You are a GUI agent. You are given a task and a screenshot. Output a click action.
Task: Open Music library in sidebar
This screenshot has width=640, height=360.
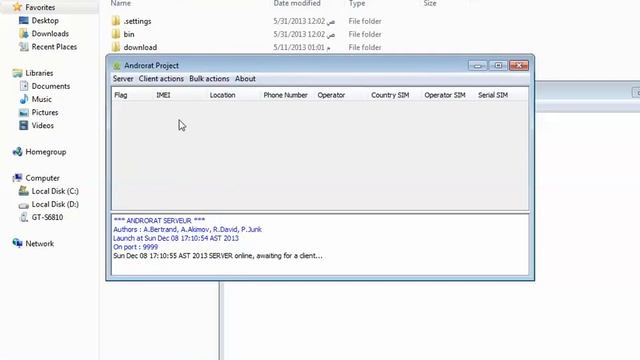point(42,99)
